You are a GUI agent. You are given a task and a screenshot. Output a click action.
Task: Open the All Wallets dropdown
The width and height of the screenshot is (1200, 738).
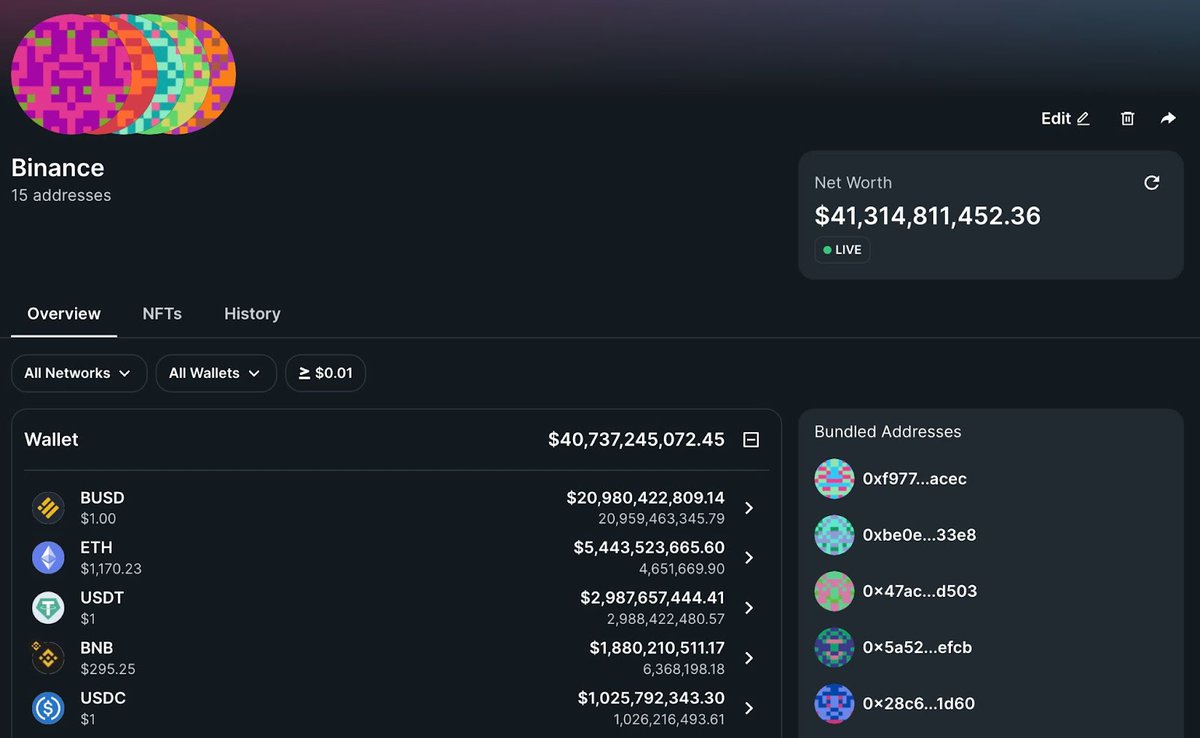click(216, 373)
